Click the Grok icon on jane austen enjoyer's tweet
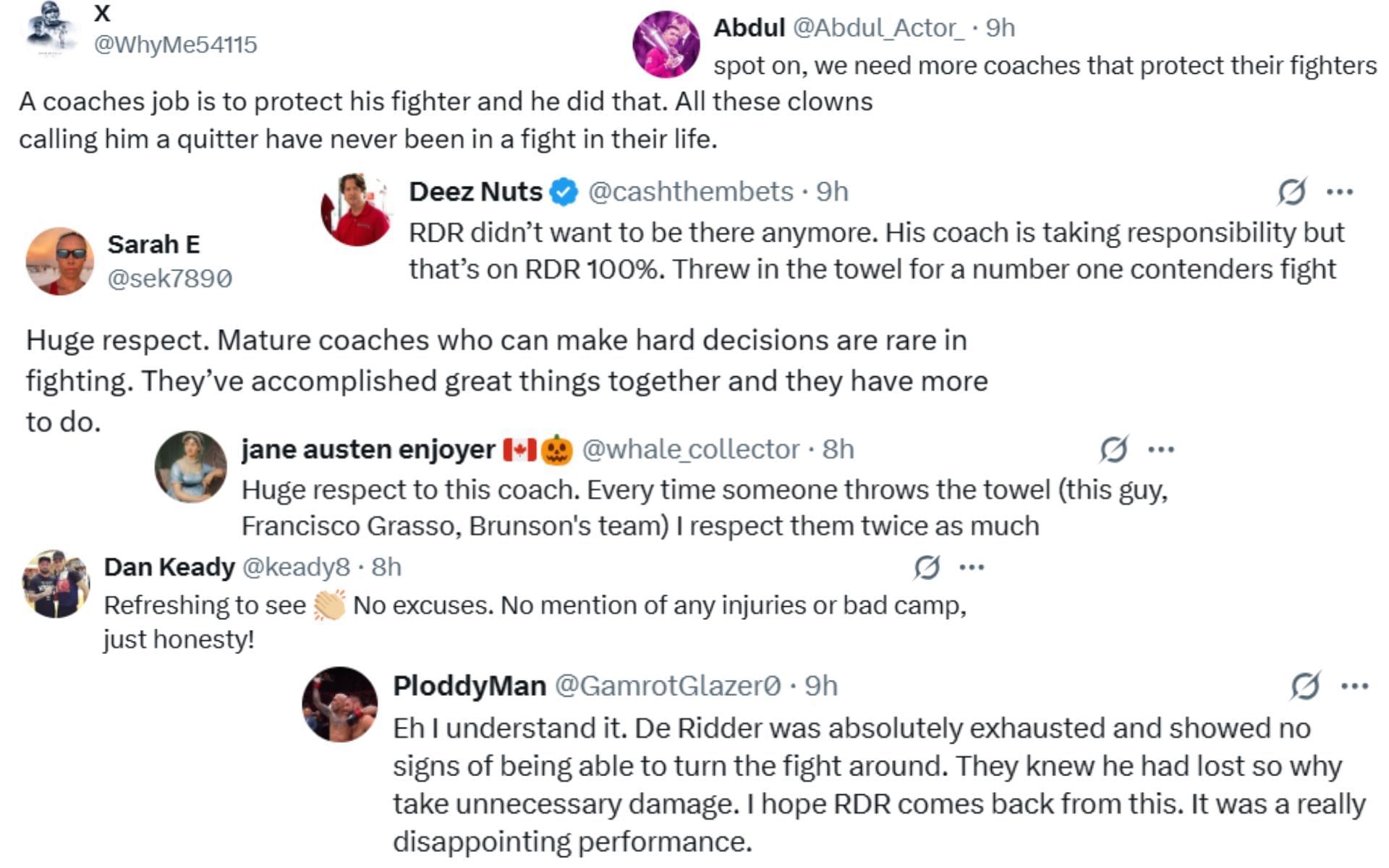 (x=1113, y=449)
